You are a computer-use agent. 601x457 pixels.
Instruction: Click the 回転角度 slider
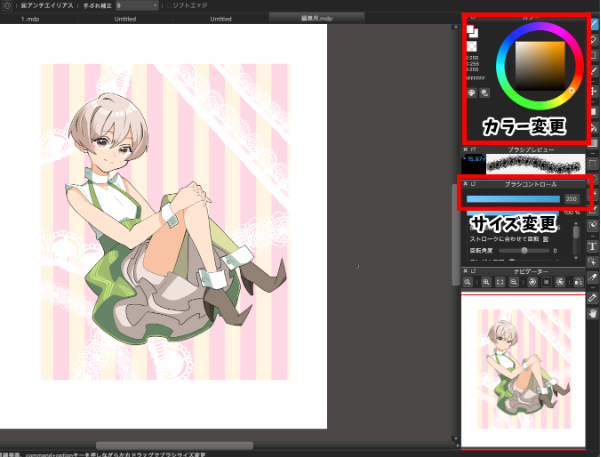point(524,251)
